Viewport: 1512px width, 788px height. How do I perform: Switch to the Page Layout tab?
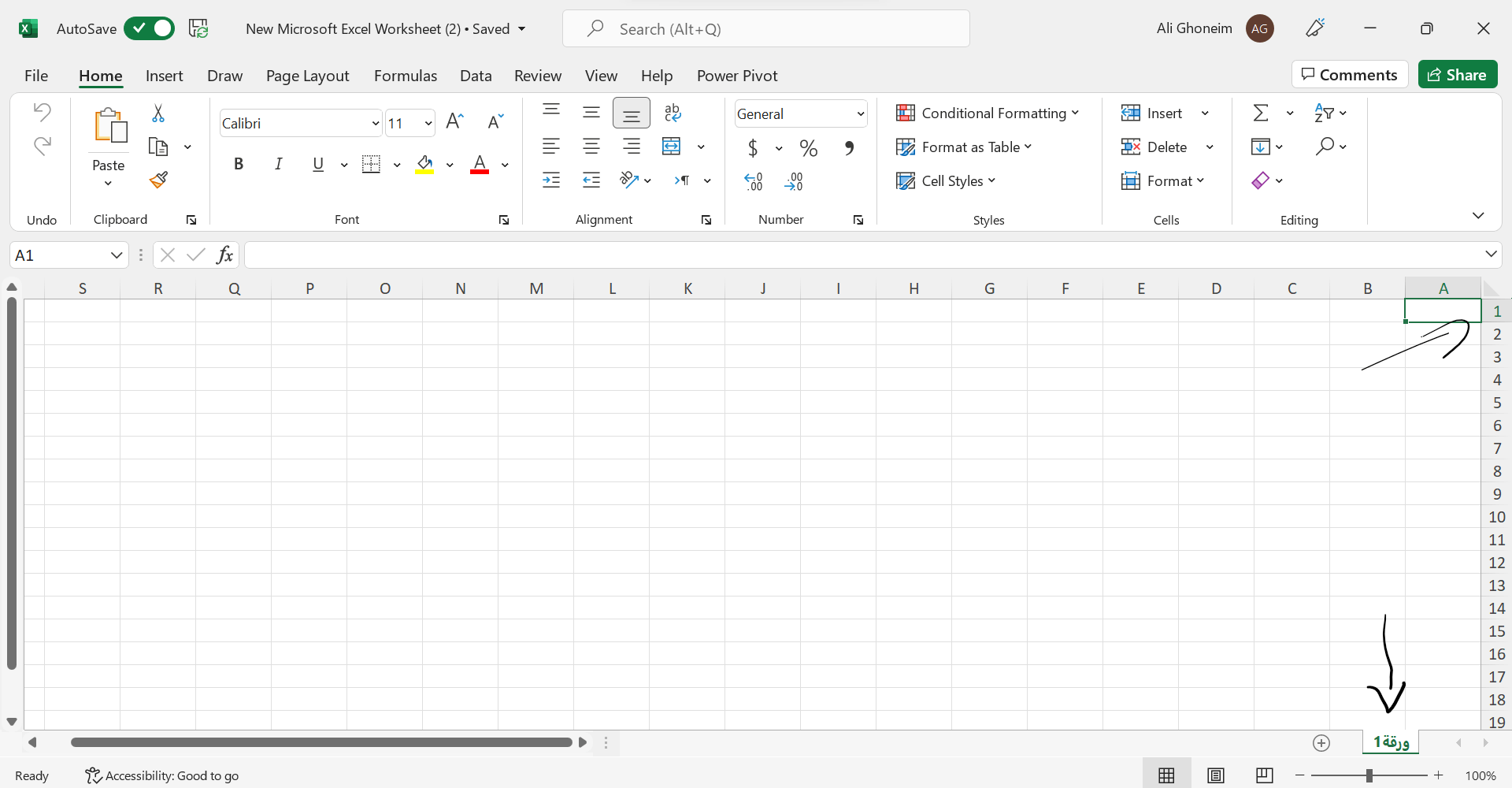tap(307, 76)
